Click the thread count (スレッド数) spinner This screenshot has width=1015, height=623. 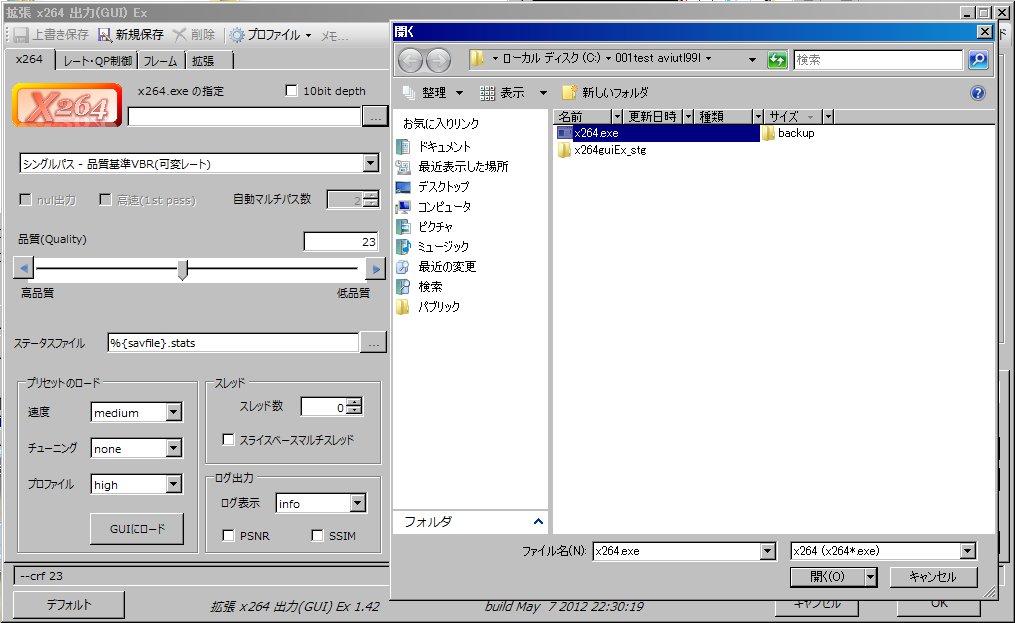354,407
